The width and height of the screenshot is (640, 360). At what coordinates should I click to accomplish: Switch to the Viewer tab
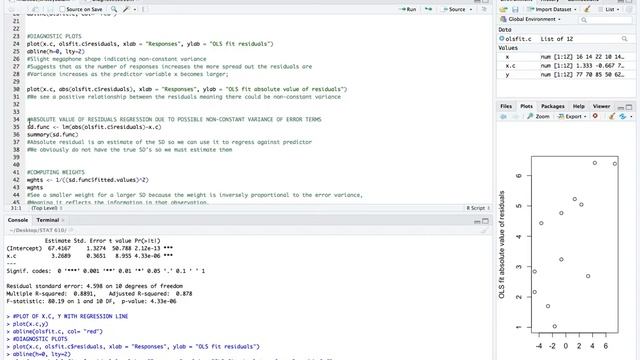click(x=601, y=106)
